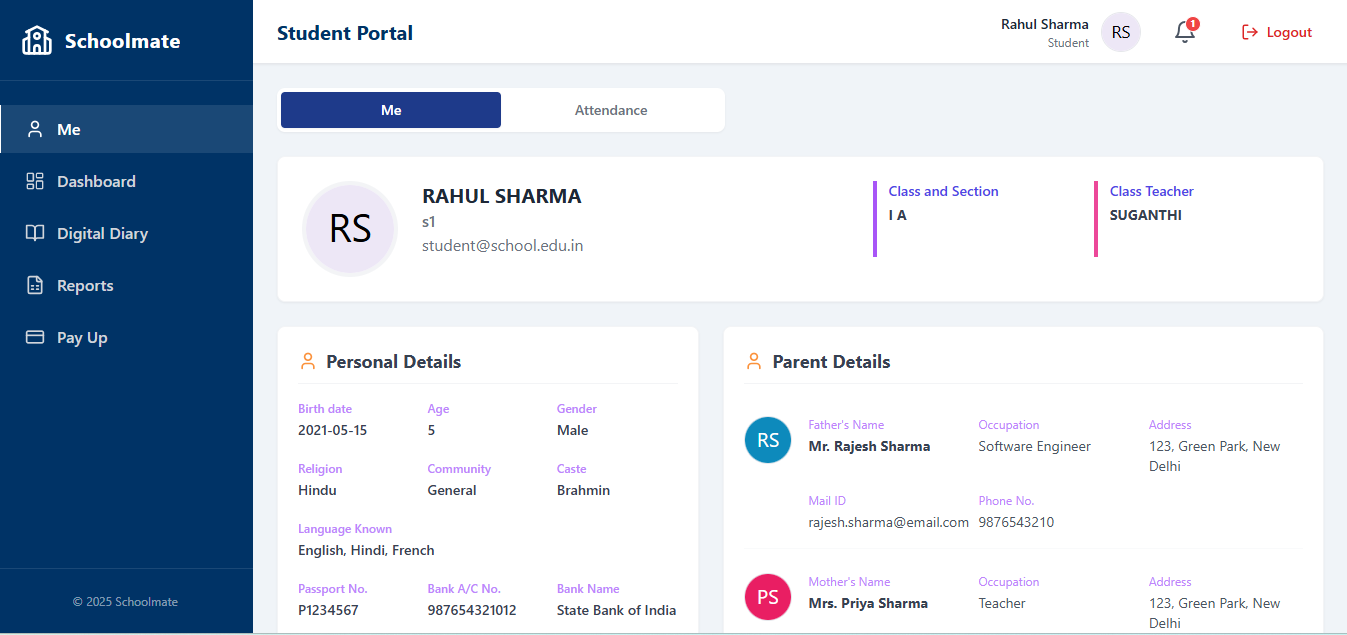Open Dashboard from the sidebar
Screen dimensions: 1347x635
point(126,181)
